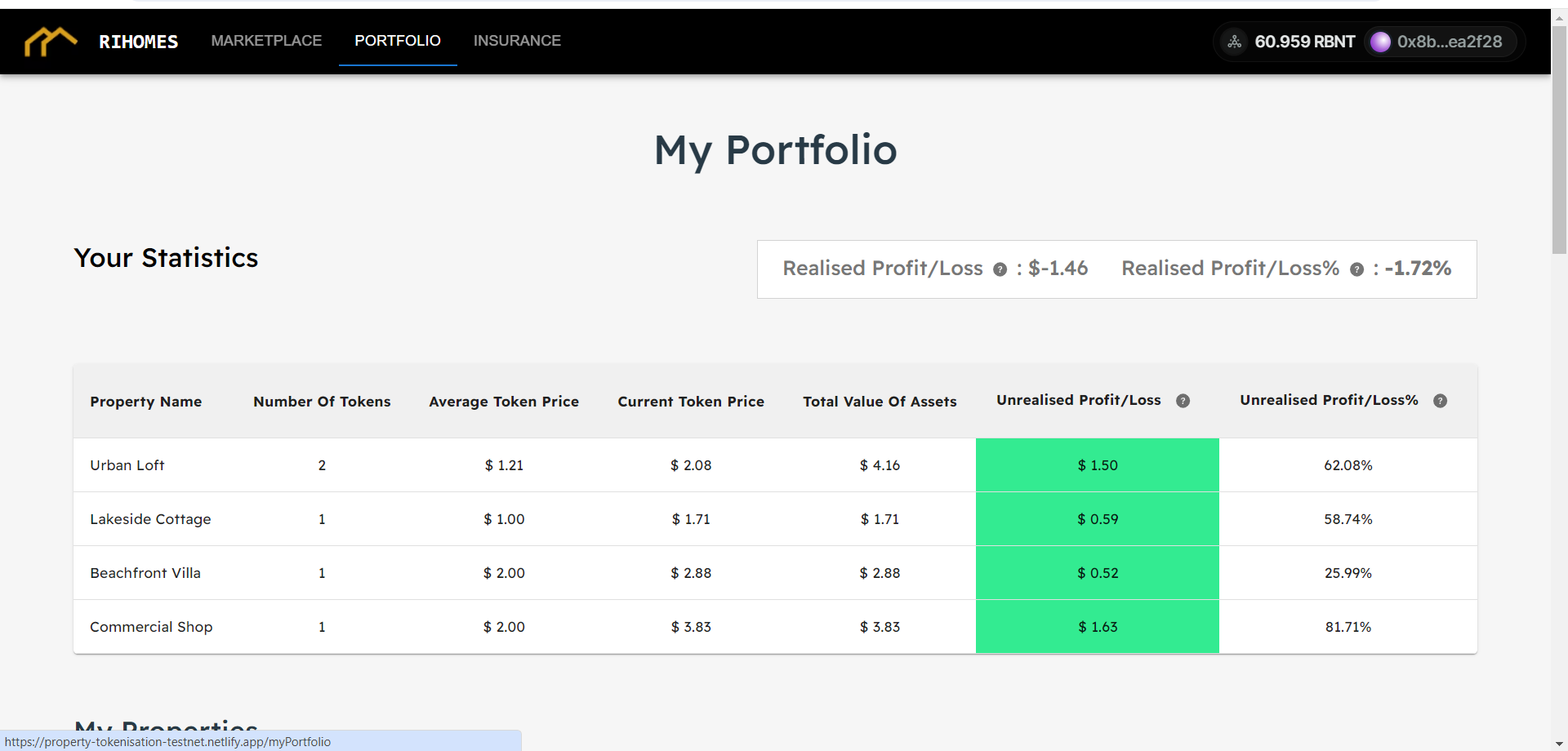Click the realised loss percentage -1.72%

1418,269
